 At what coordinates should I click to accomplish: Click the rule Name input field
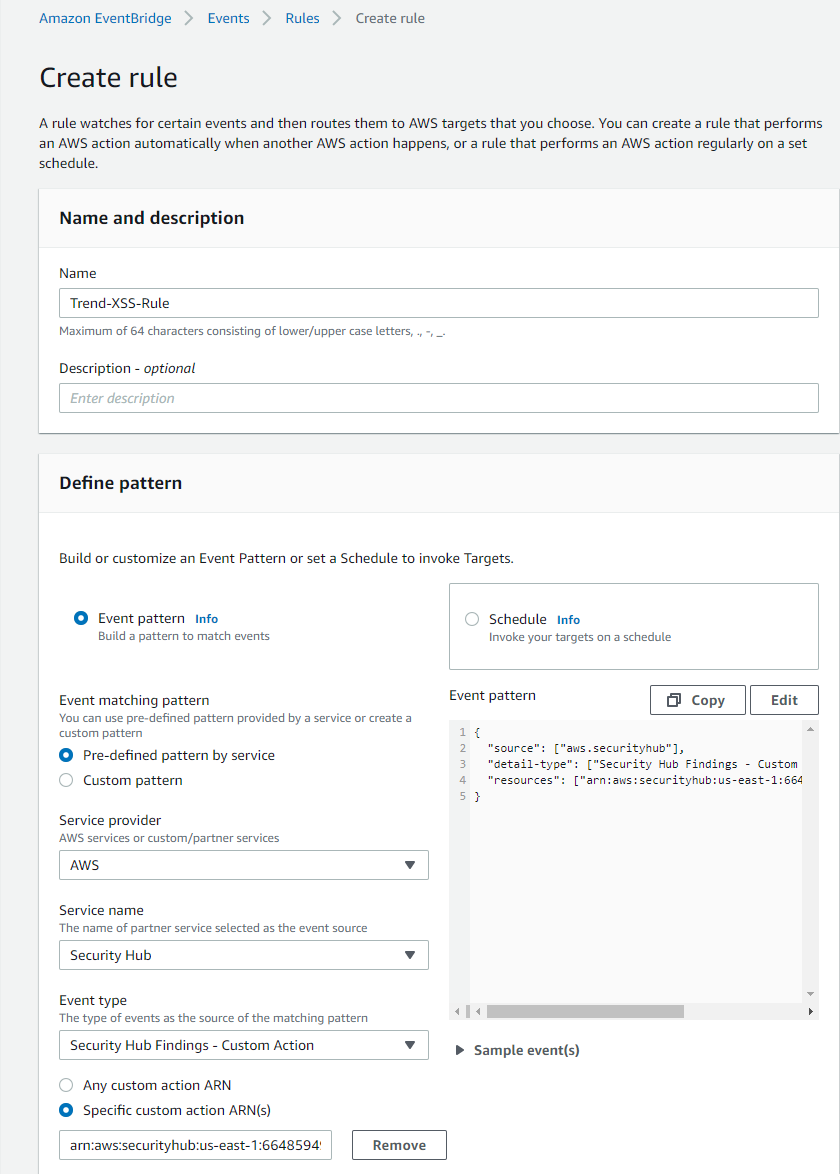click(x=439, y=303)
